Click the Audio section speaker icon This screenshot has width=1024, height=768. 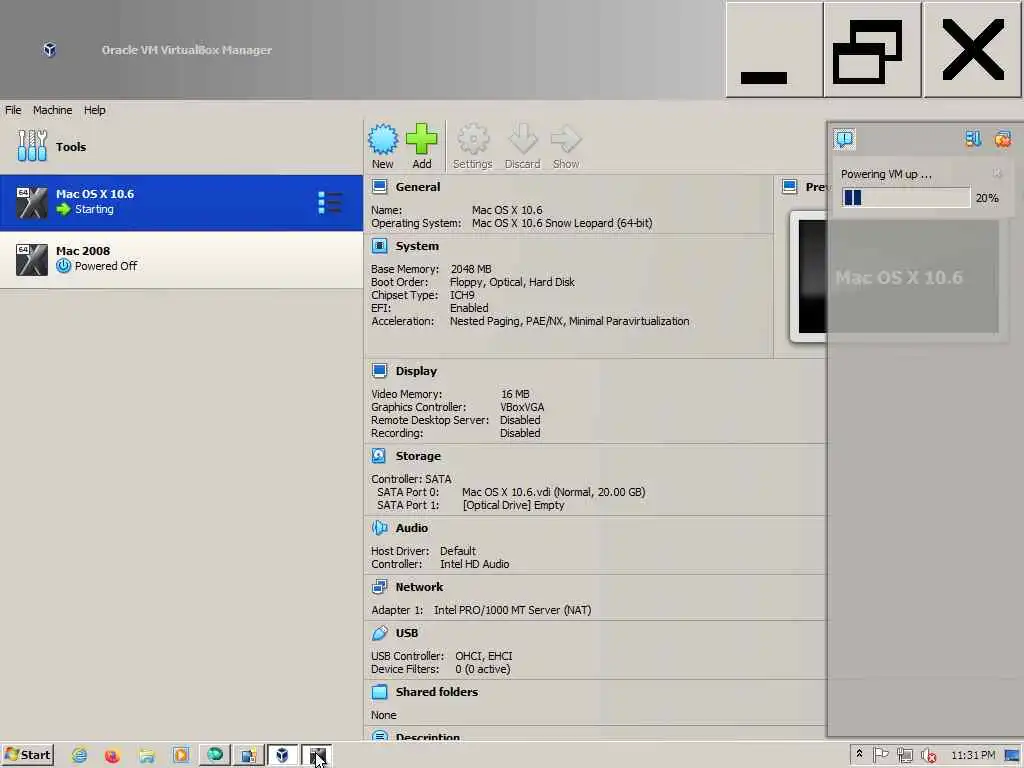pyautogui.click(x=379, y=528)
